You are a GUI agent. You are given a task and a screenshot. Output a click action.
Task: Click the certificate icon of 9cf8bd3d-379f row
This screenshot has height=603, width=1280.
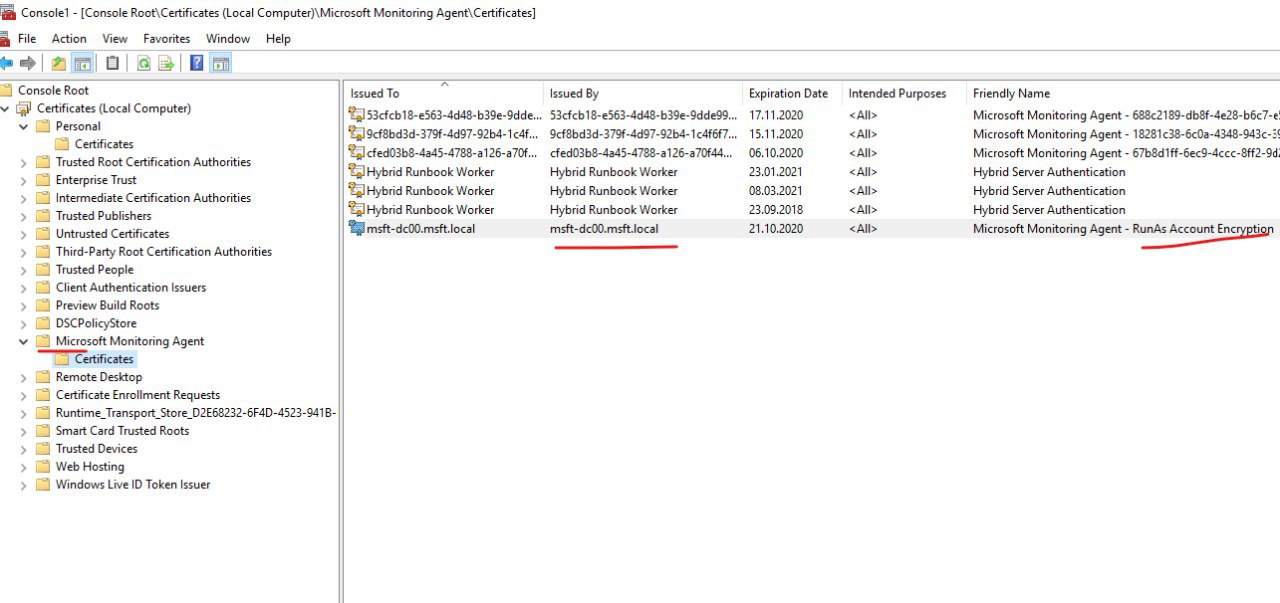(x=356, y=133)
